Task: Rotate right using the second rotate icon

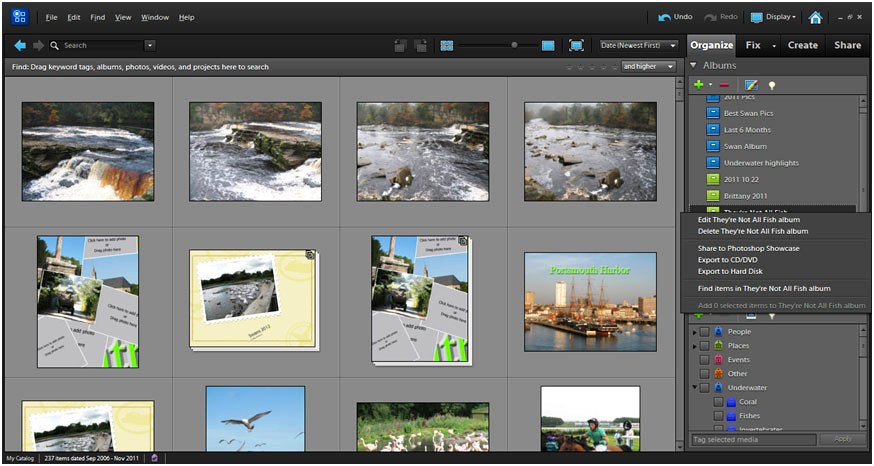Action: (x=421, y=46)
